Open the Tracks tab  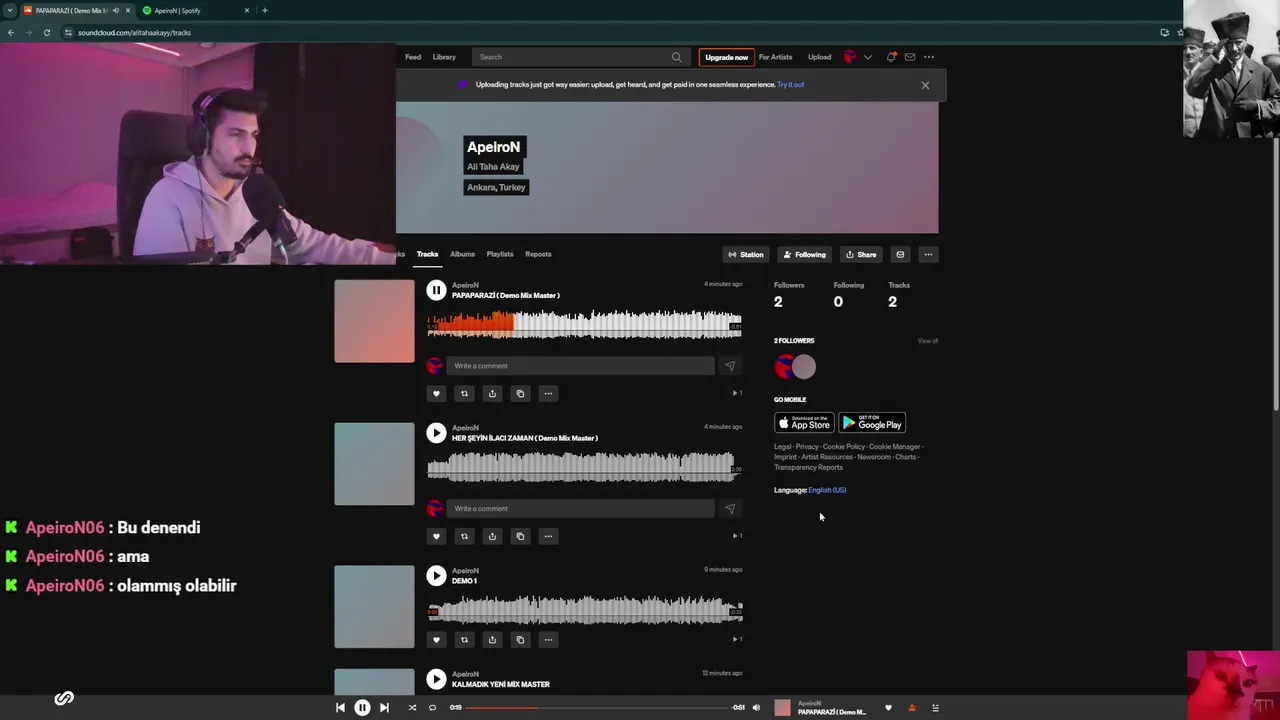tap(427, 254)
